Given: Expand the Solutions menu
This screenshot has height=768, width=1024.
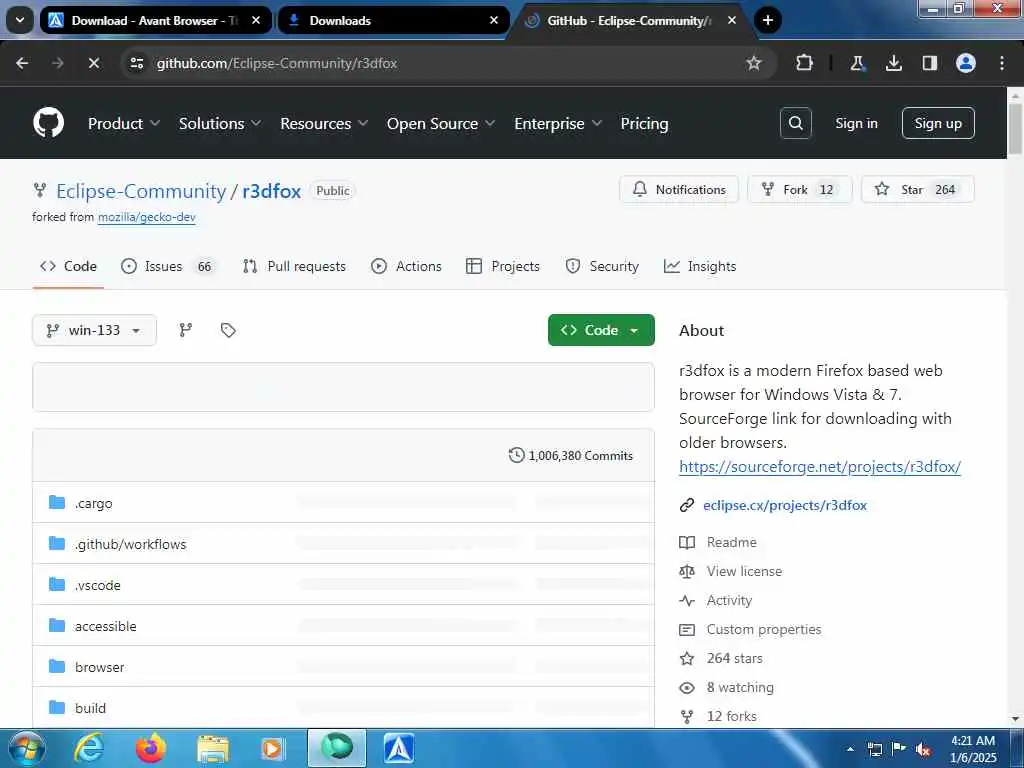Looking at the screenshot, I should click(220, 123).
